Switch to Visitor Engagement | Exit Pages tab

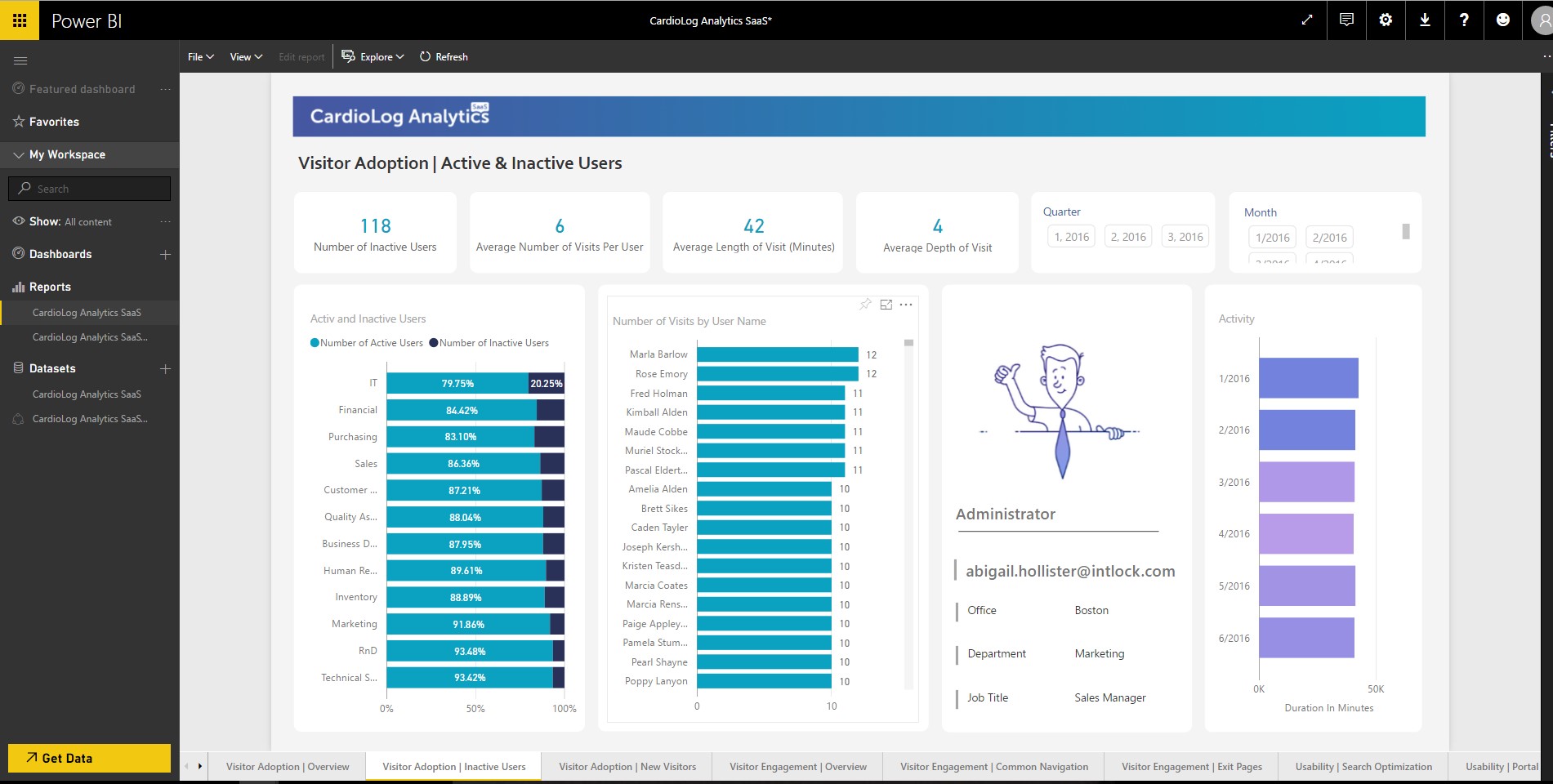click(x=1191, y=767)
